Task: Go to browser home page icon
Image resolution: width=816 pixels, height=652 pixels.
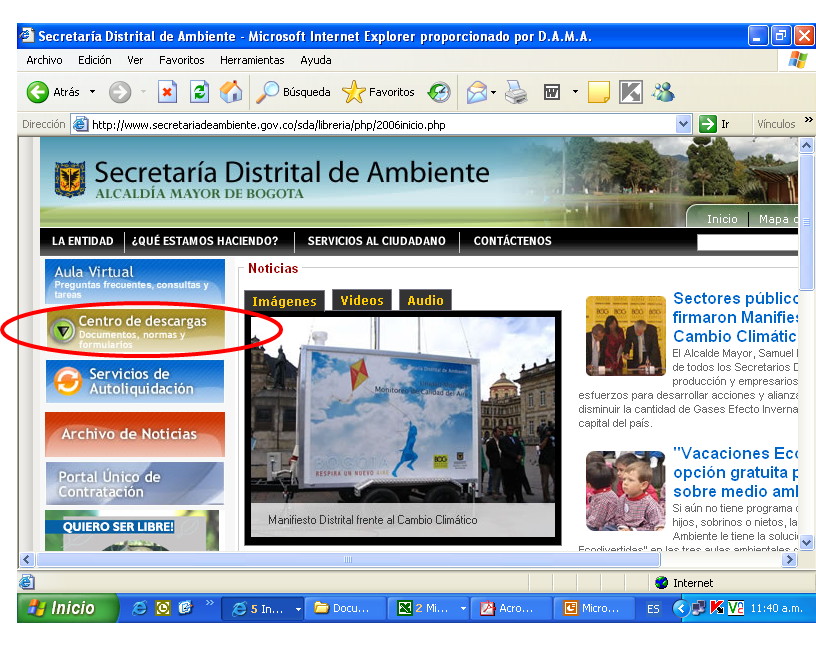Action: click(x=231, y=92)
